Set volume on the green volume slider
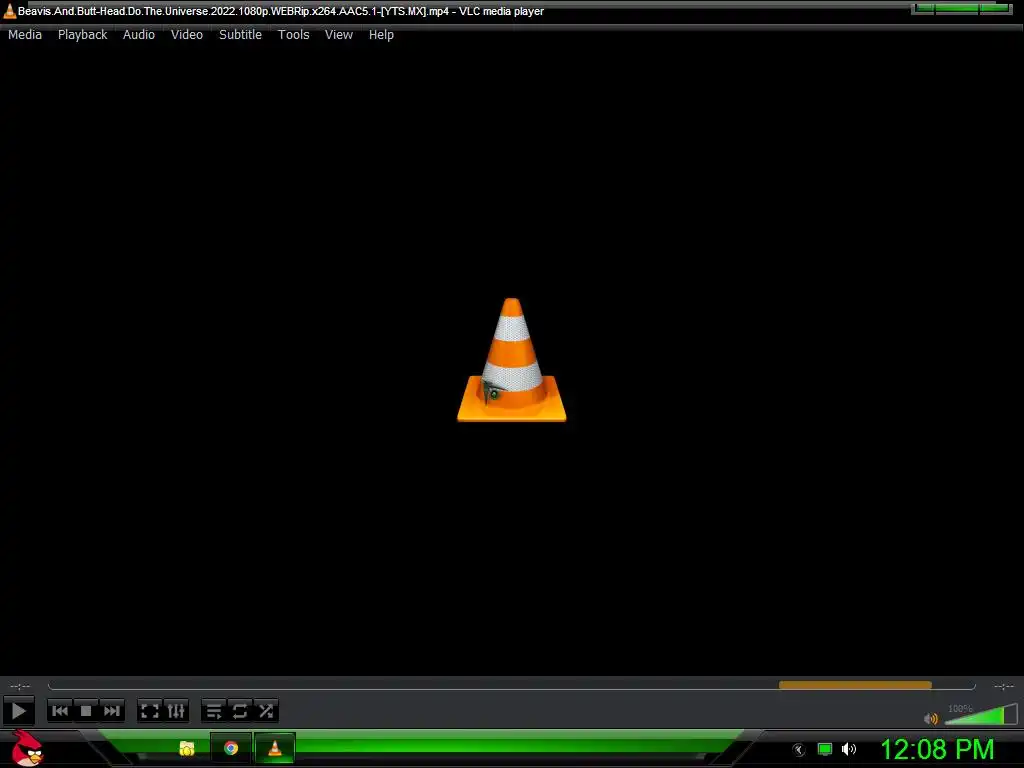The image size is (1024, 768). (x=981, y=714)
